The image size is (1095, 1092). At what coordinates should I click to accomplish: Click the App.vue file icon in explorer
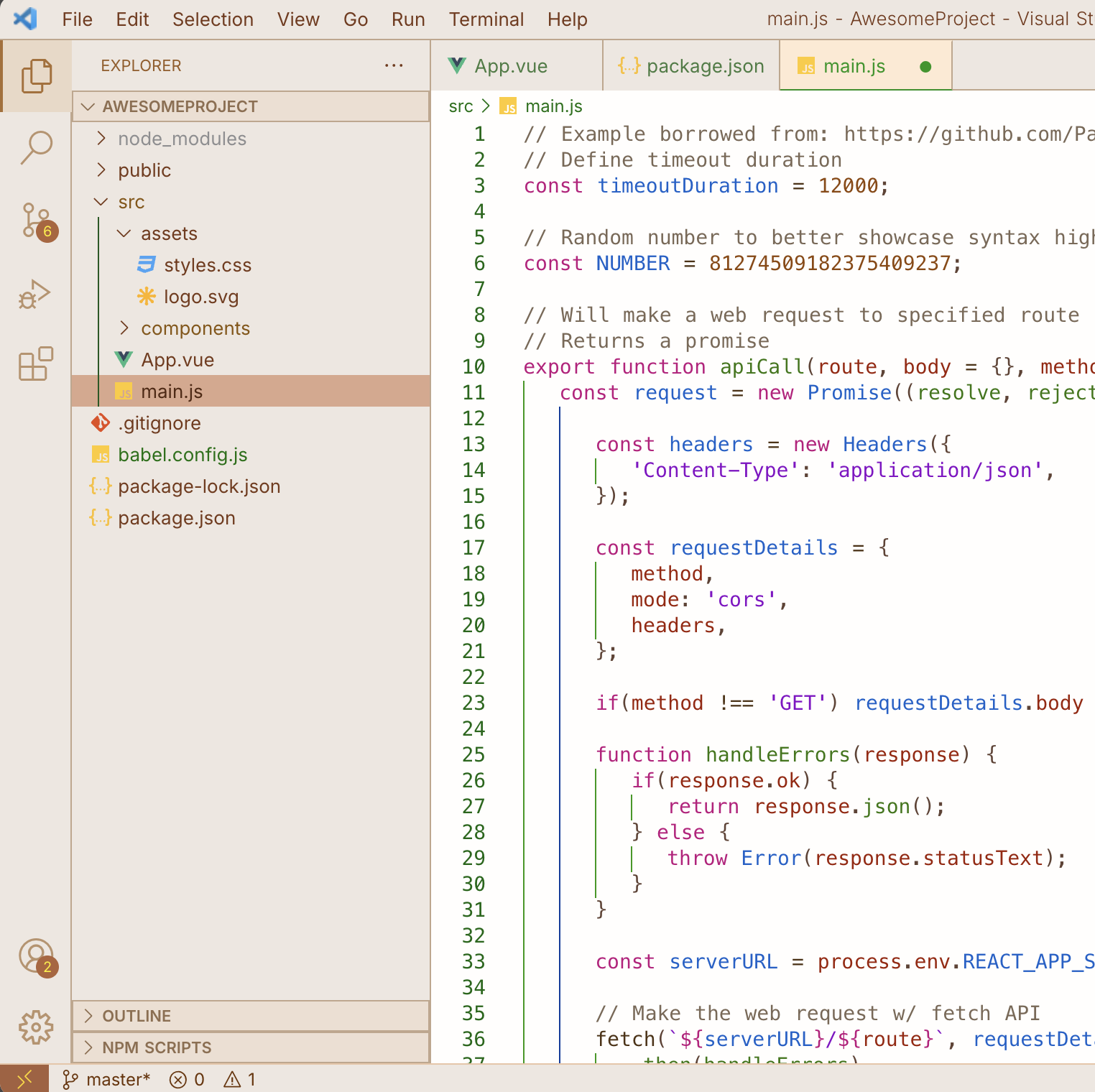(124, 359)
